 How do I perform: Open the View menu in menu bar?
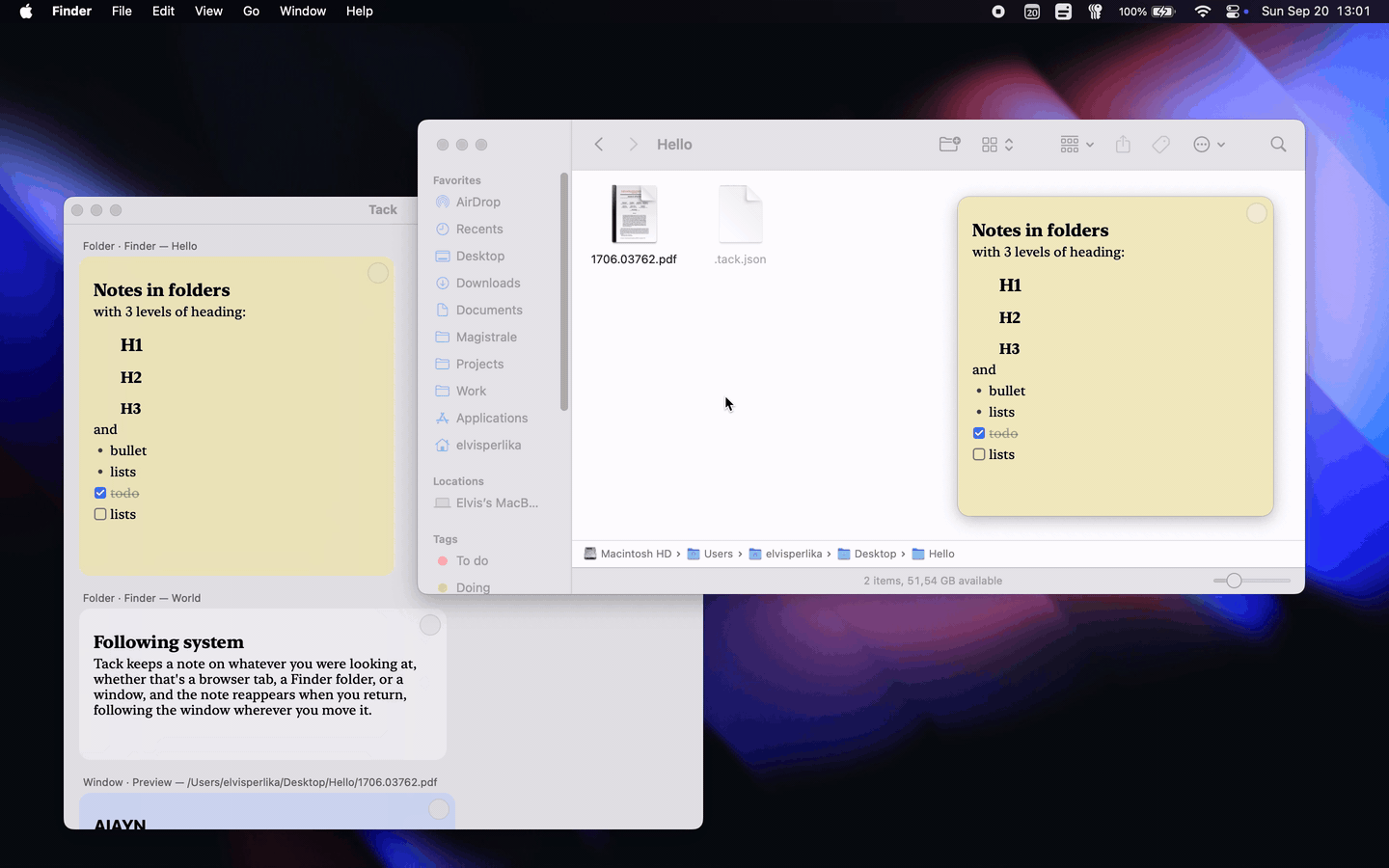[208, 12]
